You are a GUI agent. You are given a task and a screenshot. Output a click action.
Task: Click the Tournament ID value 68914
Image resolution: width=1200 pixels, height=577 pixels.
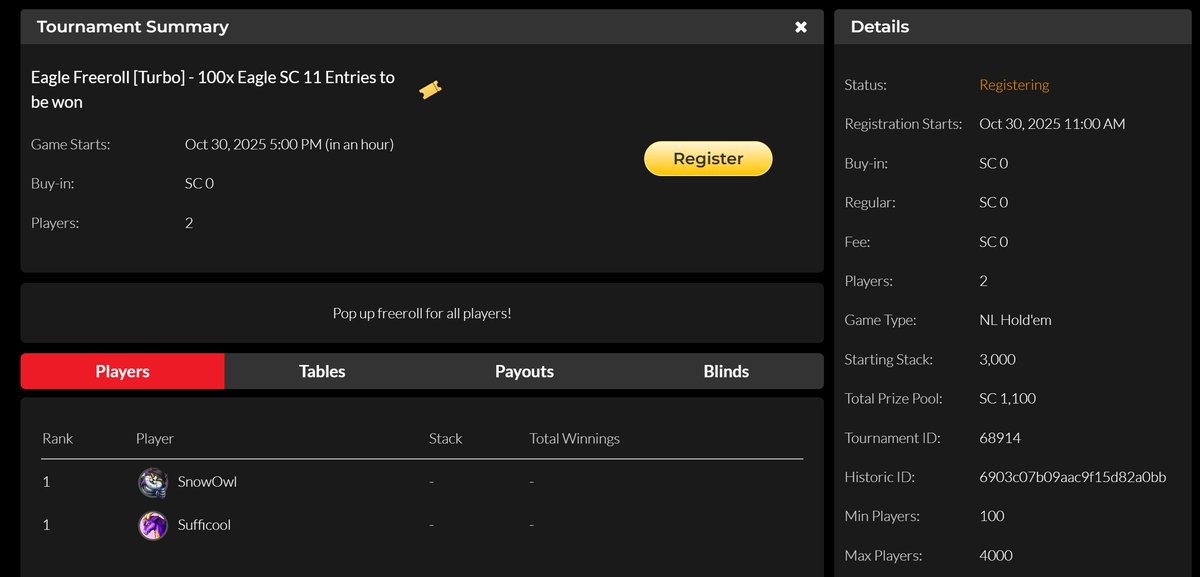coord(996,437)
